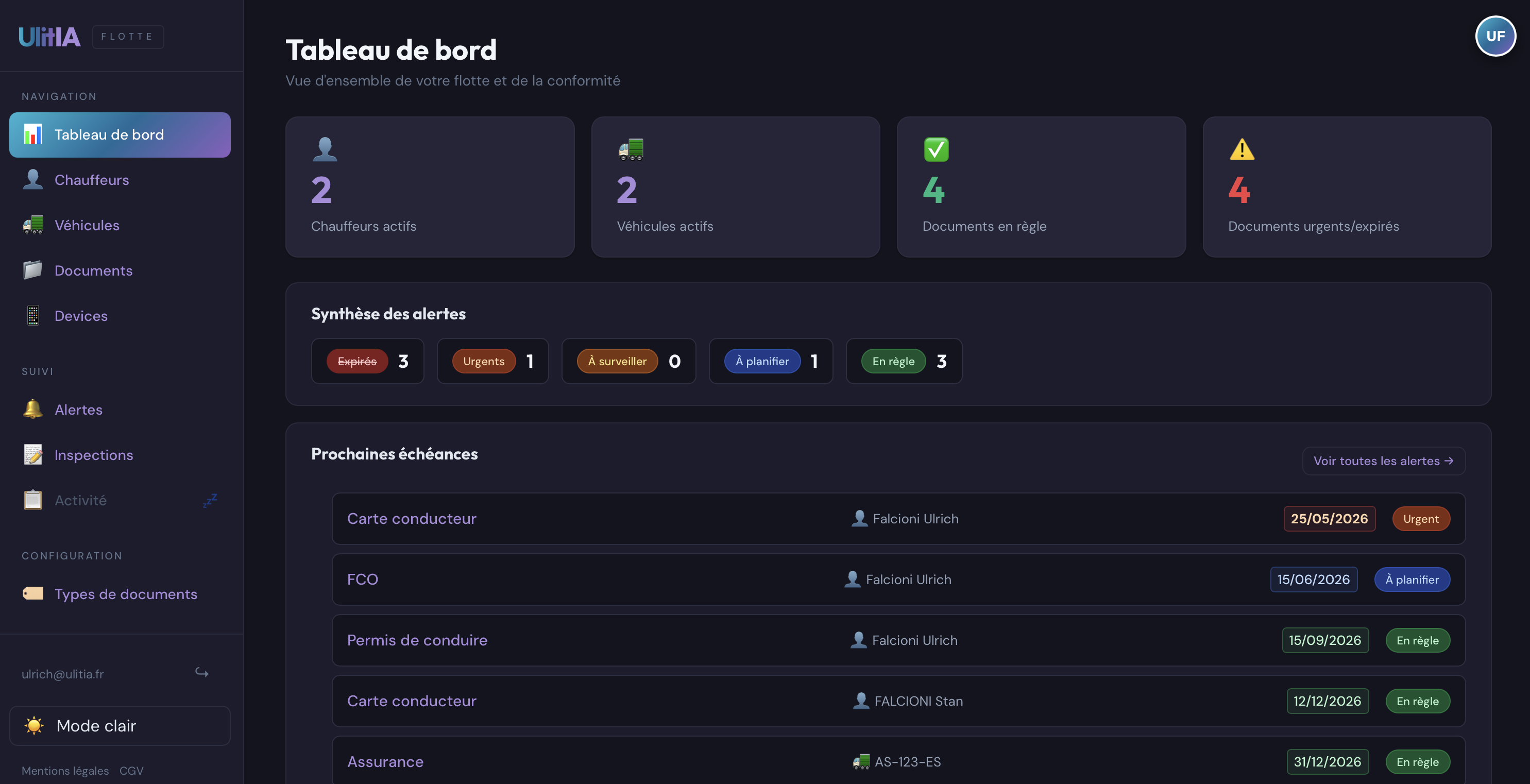Open the CGV link
Image resolution: width=1530 pixels, height=784 pixels.
(x=131, y=770)
